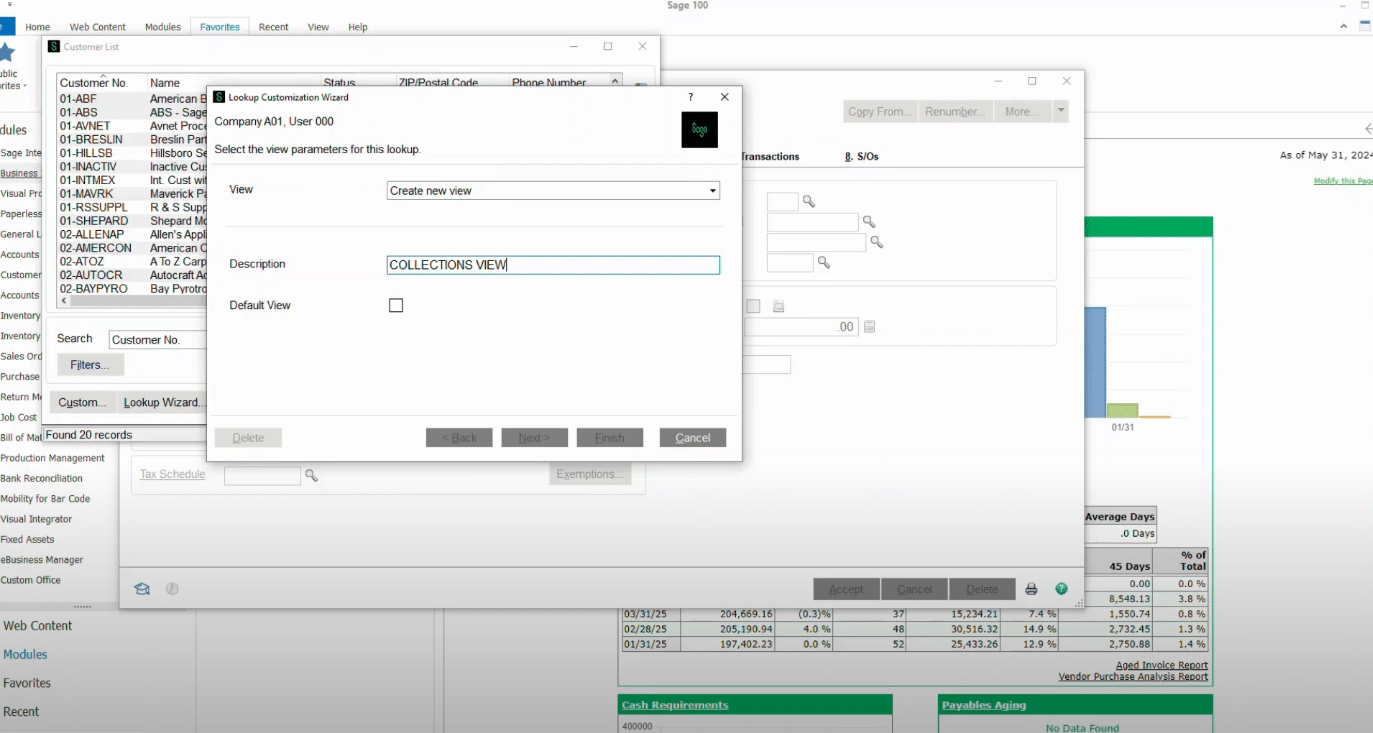Click the calculator icon next to the .00 field
This screenshot has height=733, width=1373.
[869, 326]
